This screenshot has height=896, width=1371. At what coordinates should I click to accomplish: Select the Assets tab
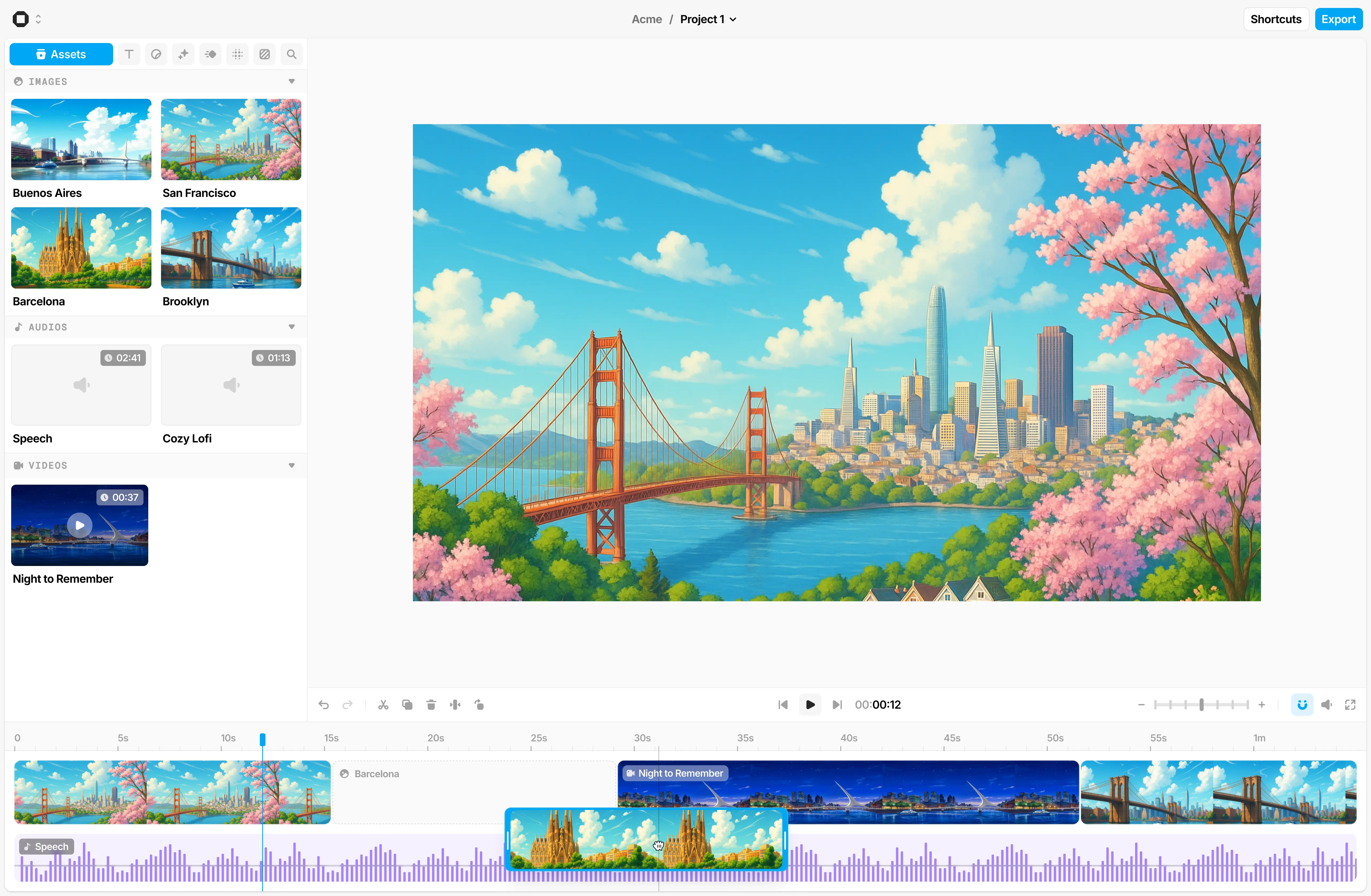pos(61,54)
